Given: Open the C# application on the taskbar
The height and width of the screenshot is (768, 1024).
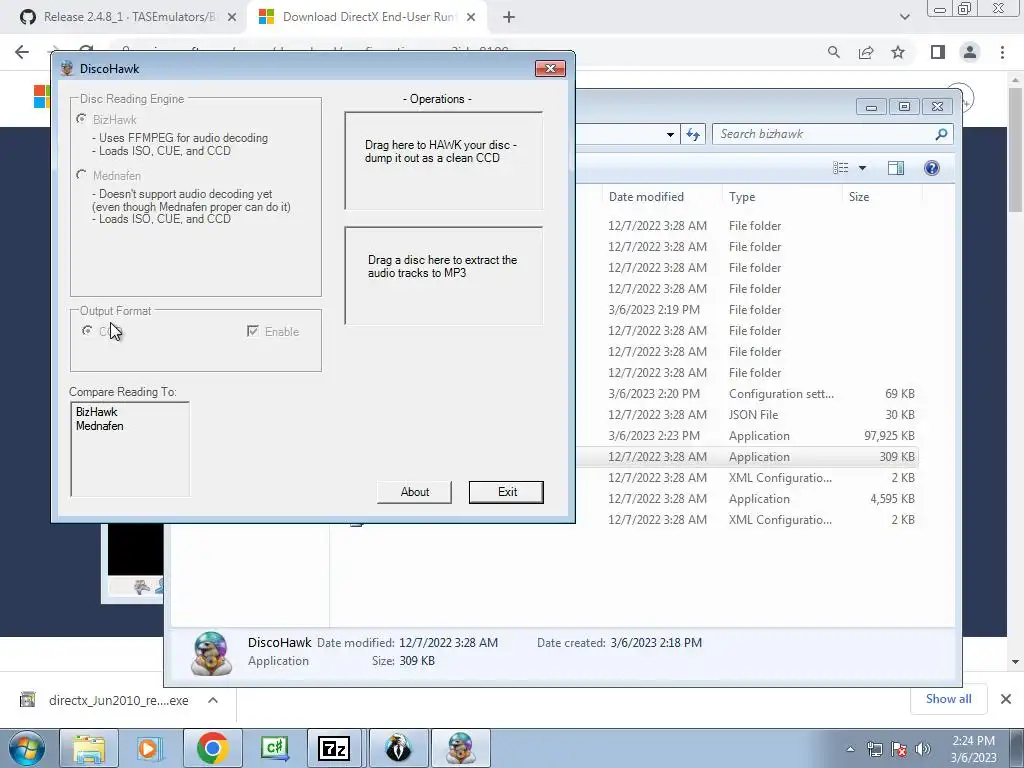Looking at the screenshot, I should click(274, 748).
